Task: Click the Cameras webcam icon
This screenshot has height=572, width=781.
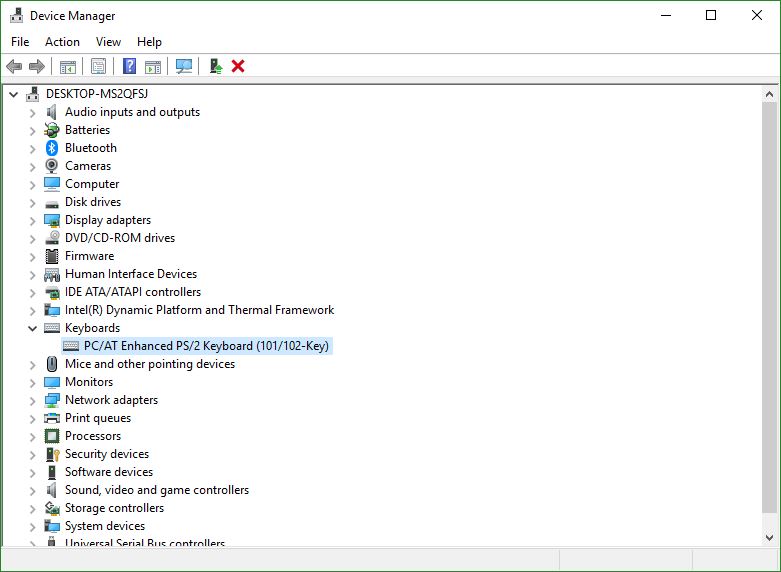Action: (x=52, y=166)
